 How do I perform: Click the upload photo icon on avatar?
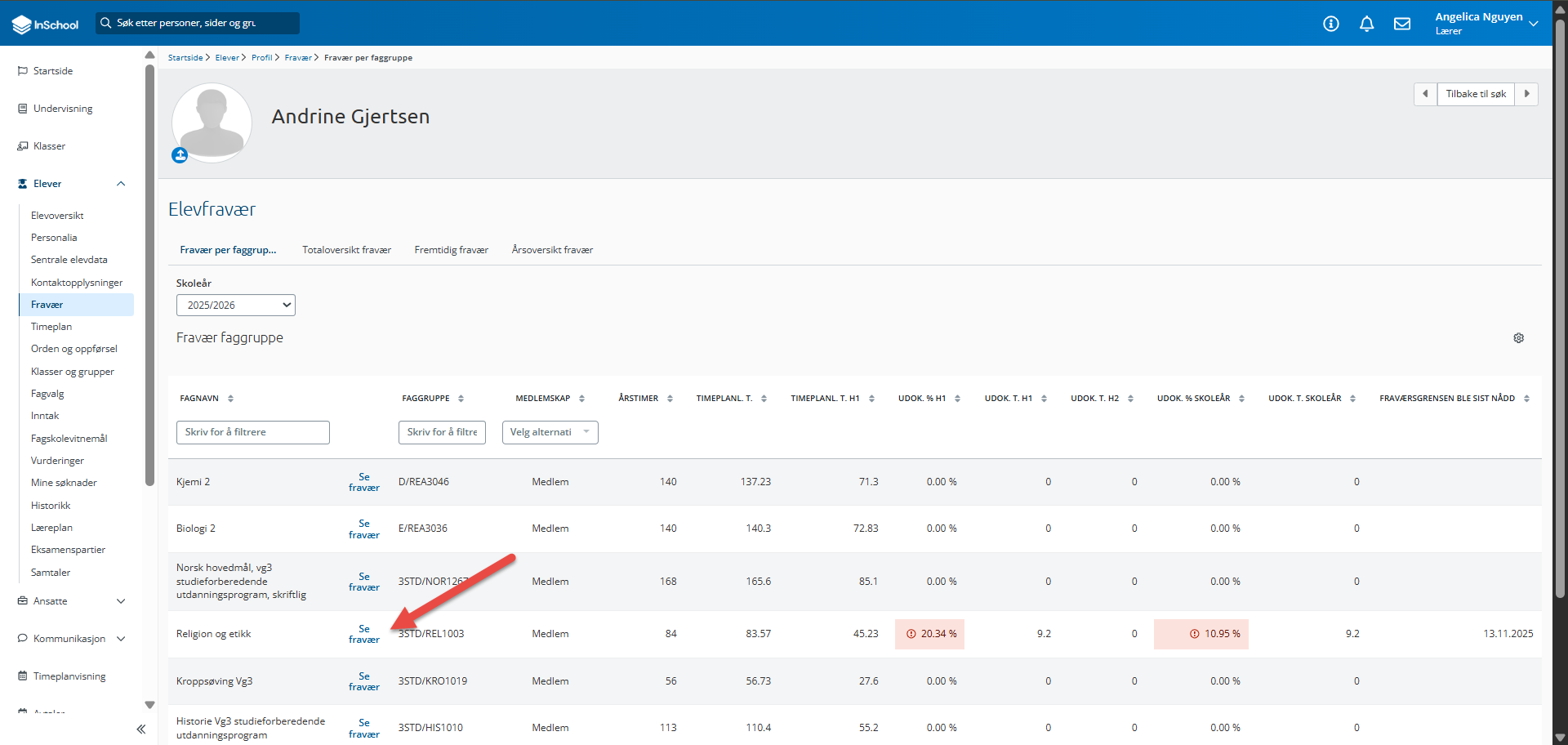(x=180, y=155)
